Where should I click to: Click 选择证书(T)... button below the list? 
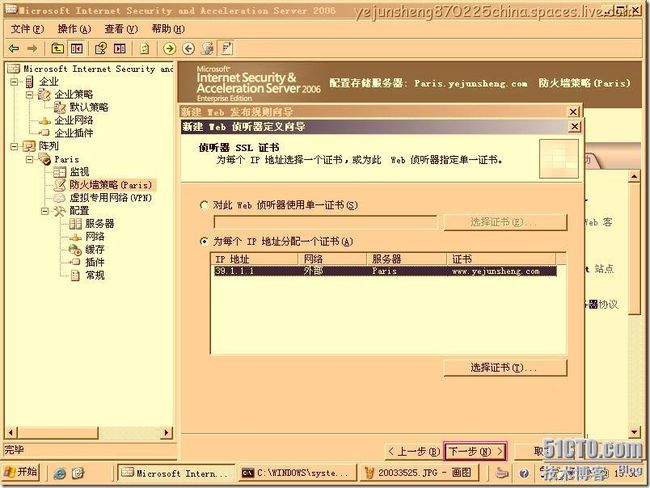[505, 368]
